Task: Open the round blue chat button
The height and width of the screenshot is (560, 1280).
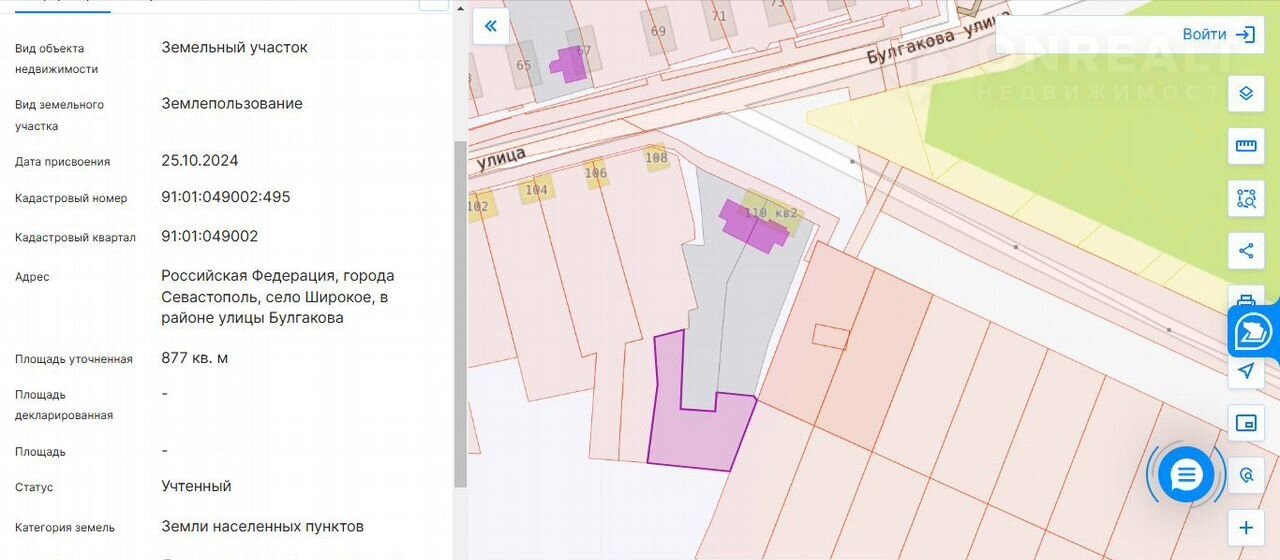Action: tap(1186, 475)
